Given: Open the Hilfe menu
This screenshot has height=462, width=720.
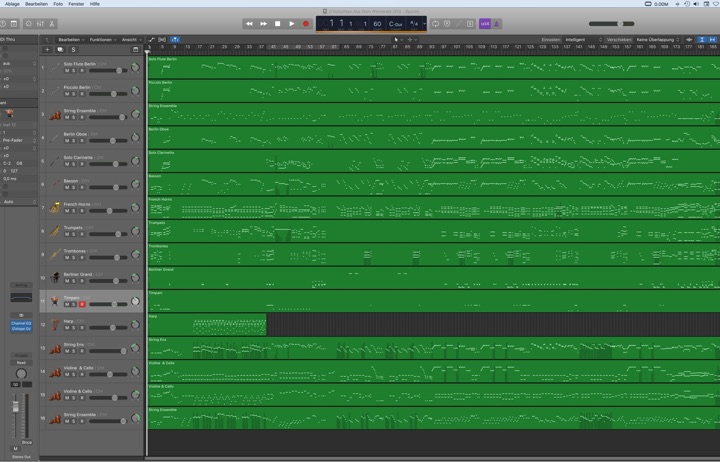Looking at the screenshot, I should tap(95, 4).
